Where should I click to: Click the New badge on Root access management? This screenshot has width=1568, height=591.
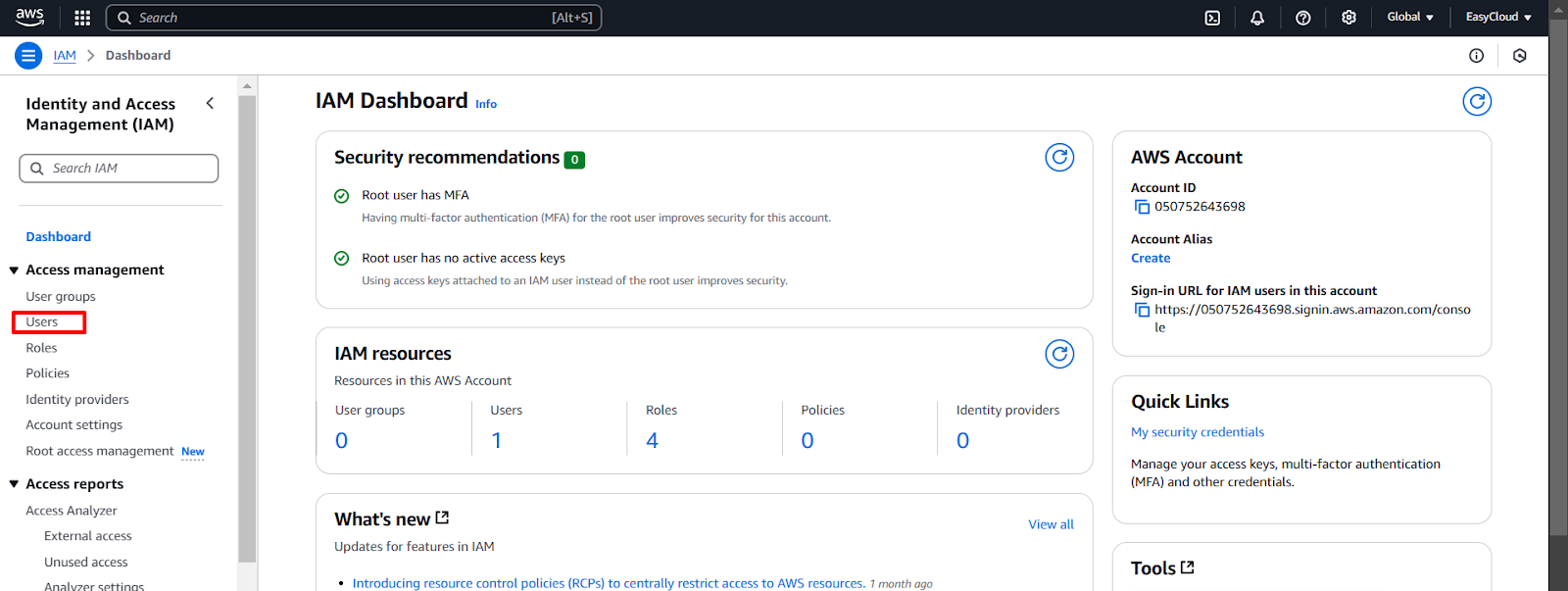193,452
